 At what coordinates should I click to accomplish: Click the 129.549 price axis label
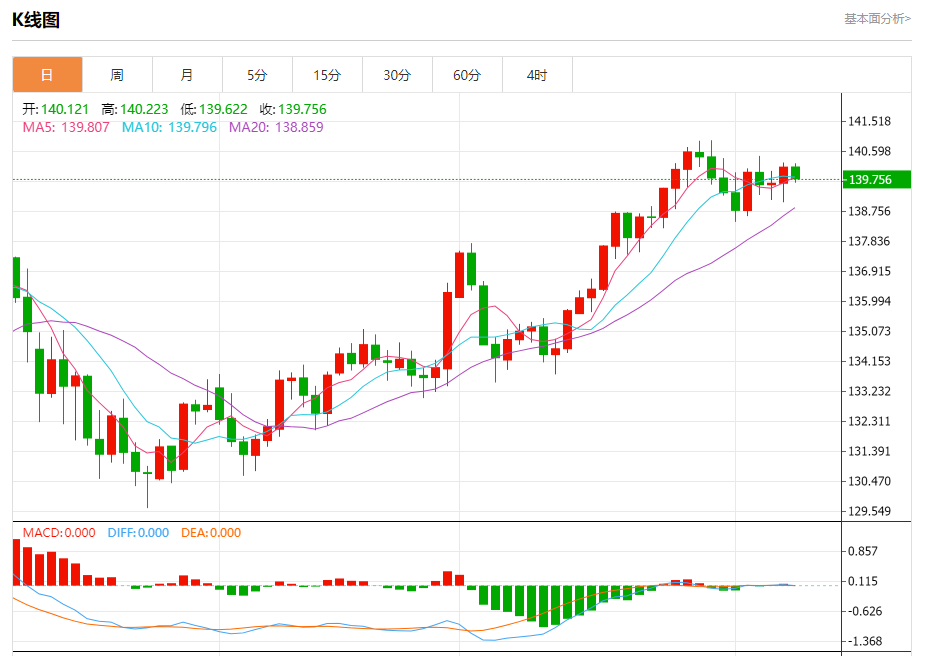pos(869,511)
